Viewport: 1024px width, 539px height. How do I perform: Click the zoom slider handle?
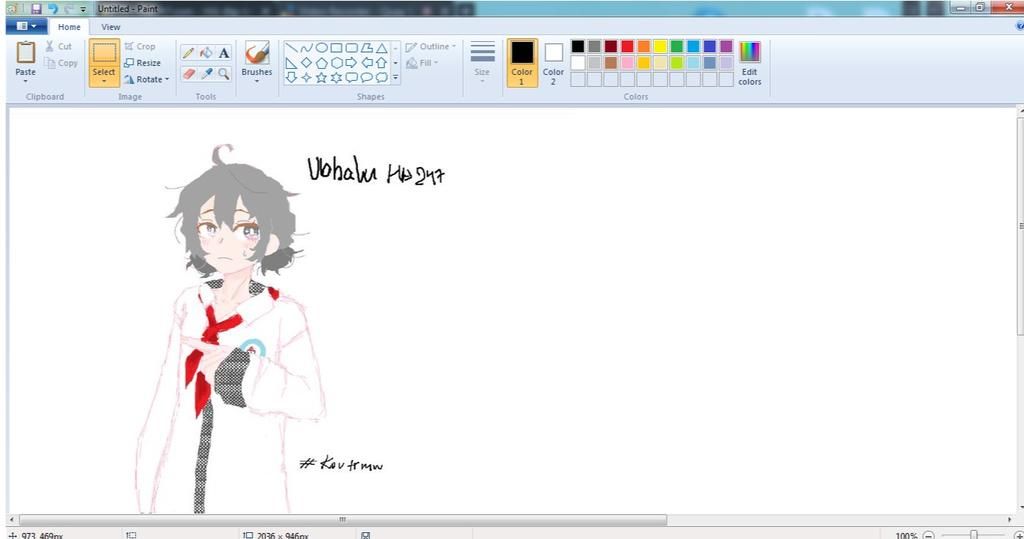pyautogui.click(x=973, y=535)
